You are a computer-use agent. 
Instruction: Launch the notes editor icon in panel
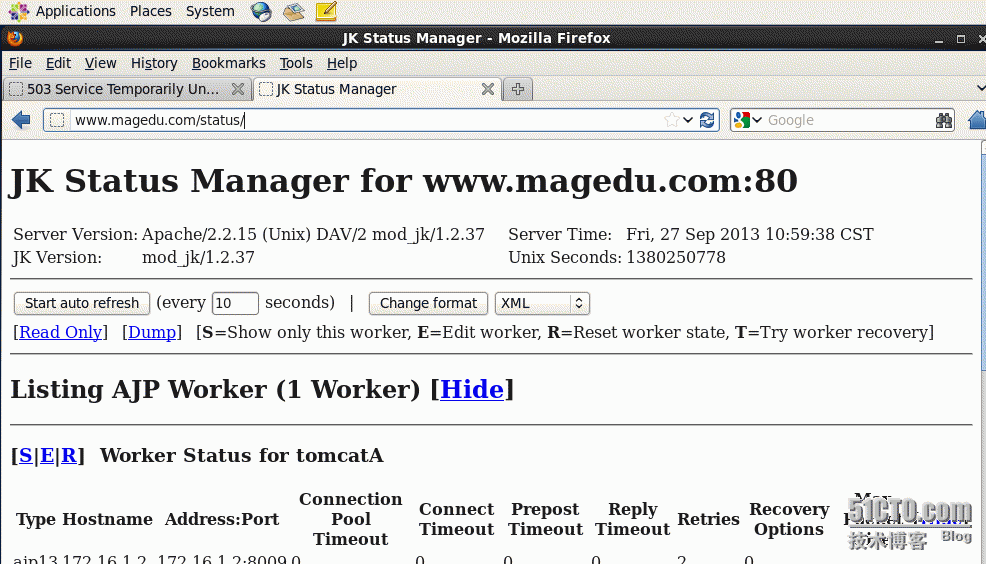click(326, 11)
